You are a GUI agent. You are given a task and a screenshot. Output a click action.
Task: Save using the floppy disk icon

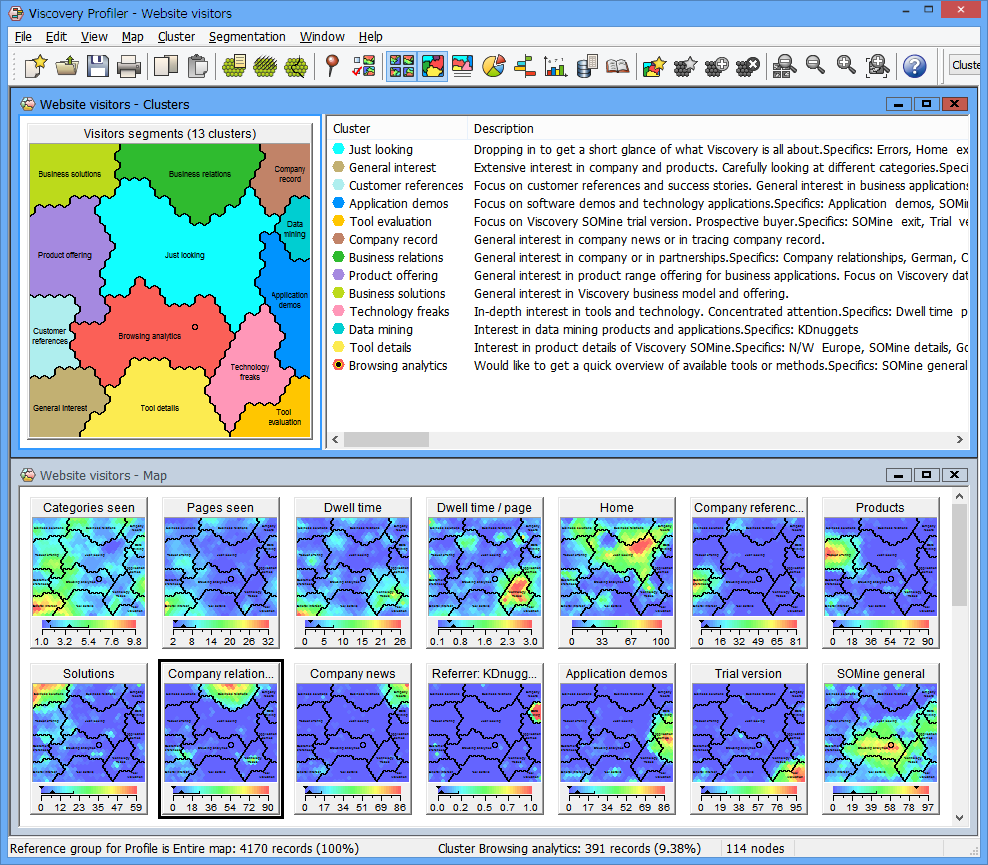(97, 66)
